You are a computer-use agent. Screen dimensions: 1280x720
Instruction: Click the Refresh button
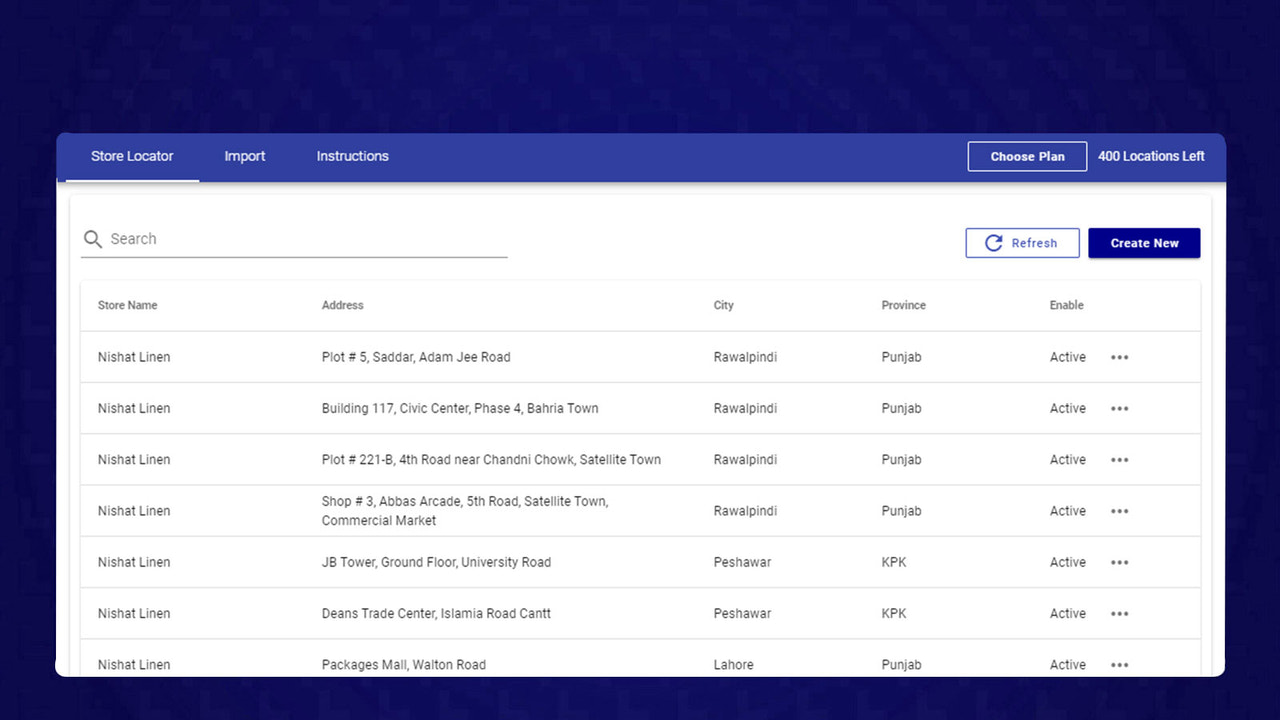tap(1022, 242)
